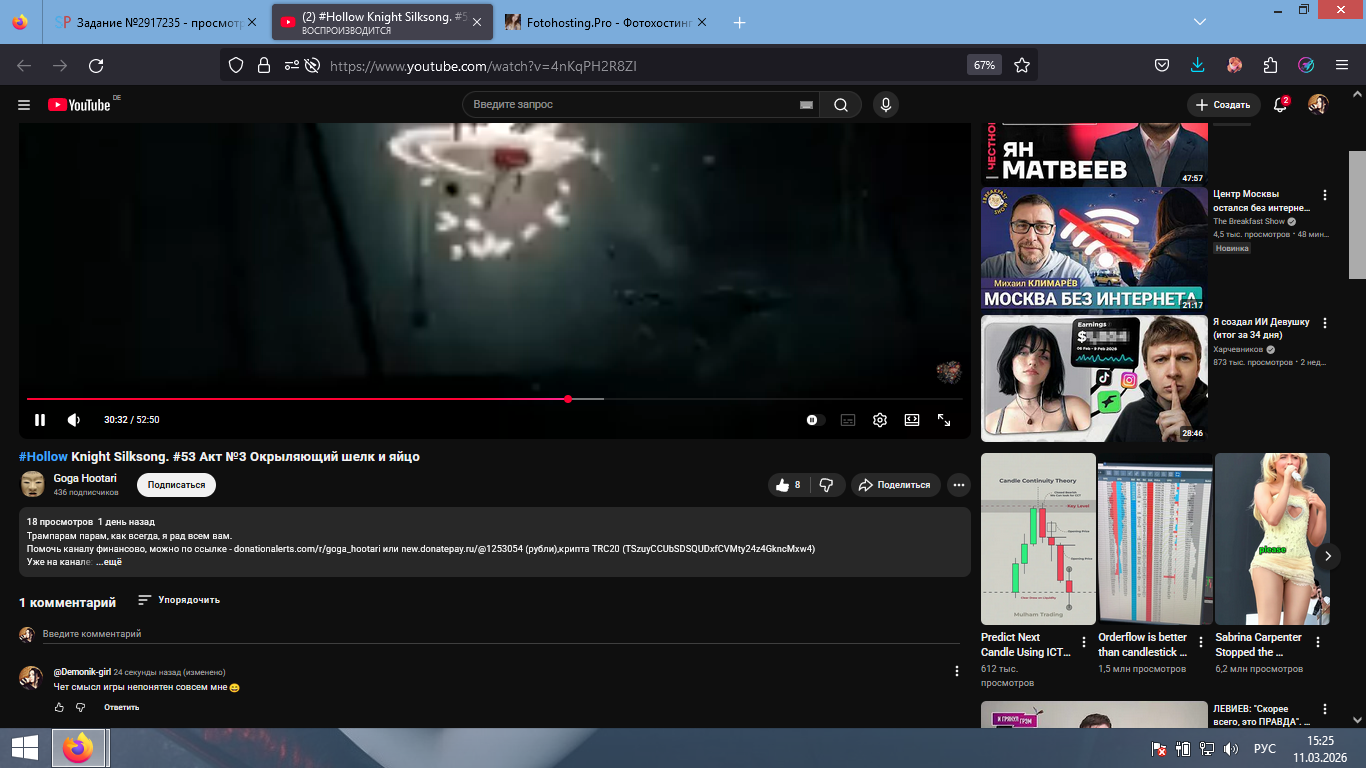Click the search magnifier button
1366x768 pixels.
841,105
